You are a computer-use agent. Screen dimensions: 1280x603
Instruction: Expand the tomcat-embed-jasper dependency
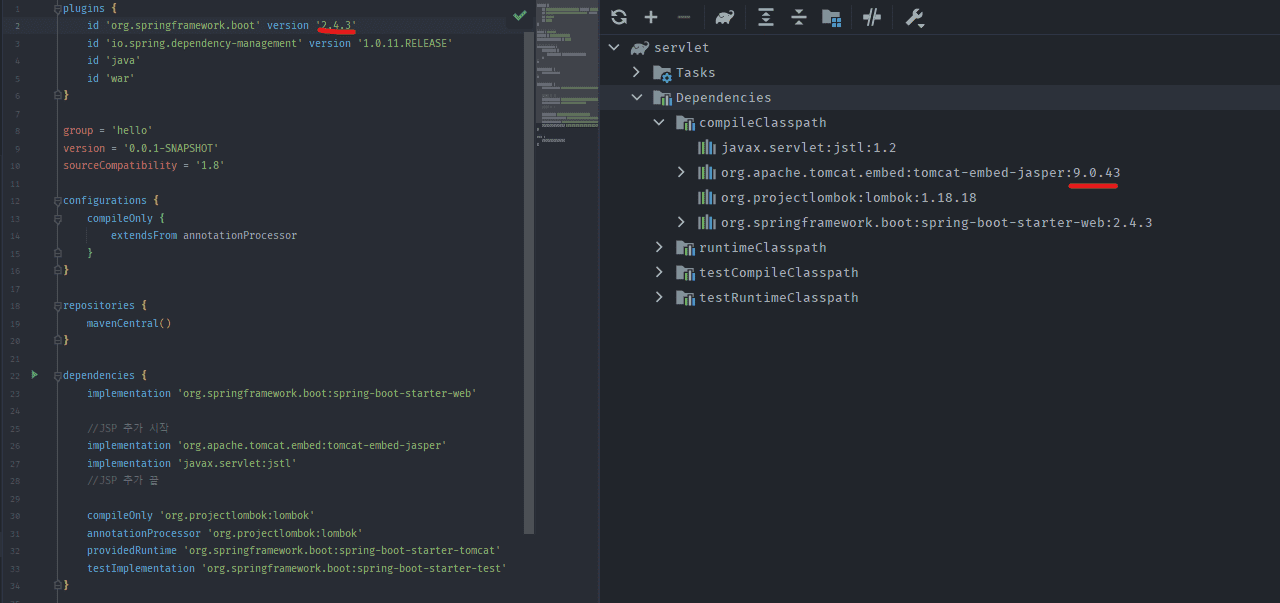681,173
